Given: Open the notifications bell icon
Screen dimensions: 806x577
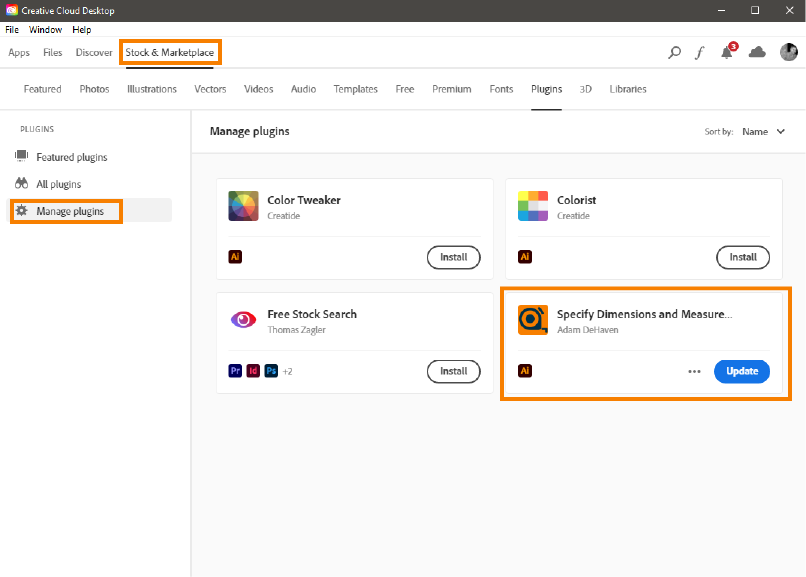Looking at the screenshot, I should click(x=727, y=52).
